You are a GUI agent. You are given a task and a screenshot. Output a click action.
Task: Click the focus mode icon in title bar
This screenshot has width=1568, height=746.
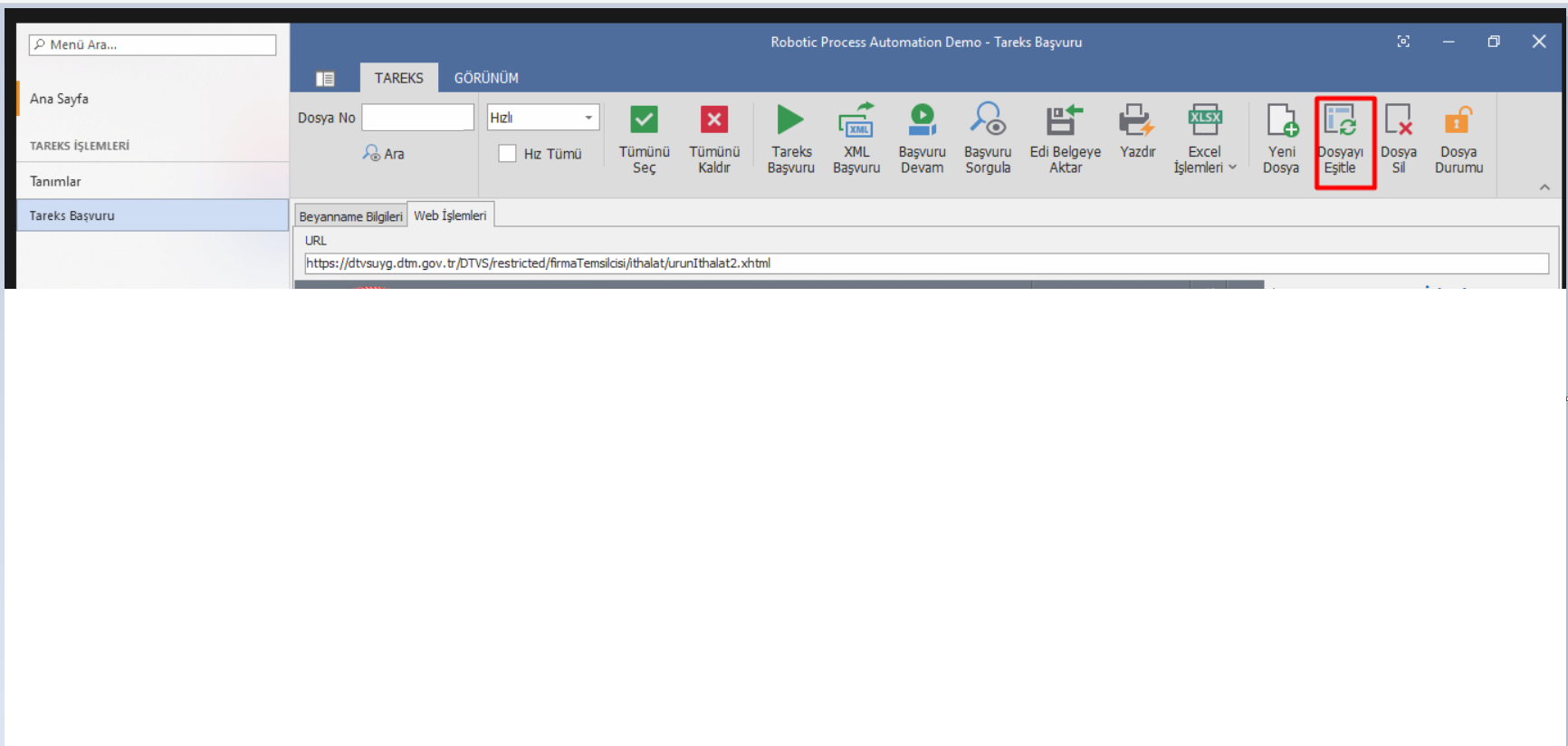click(1403, 42)
